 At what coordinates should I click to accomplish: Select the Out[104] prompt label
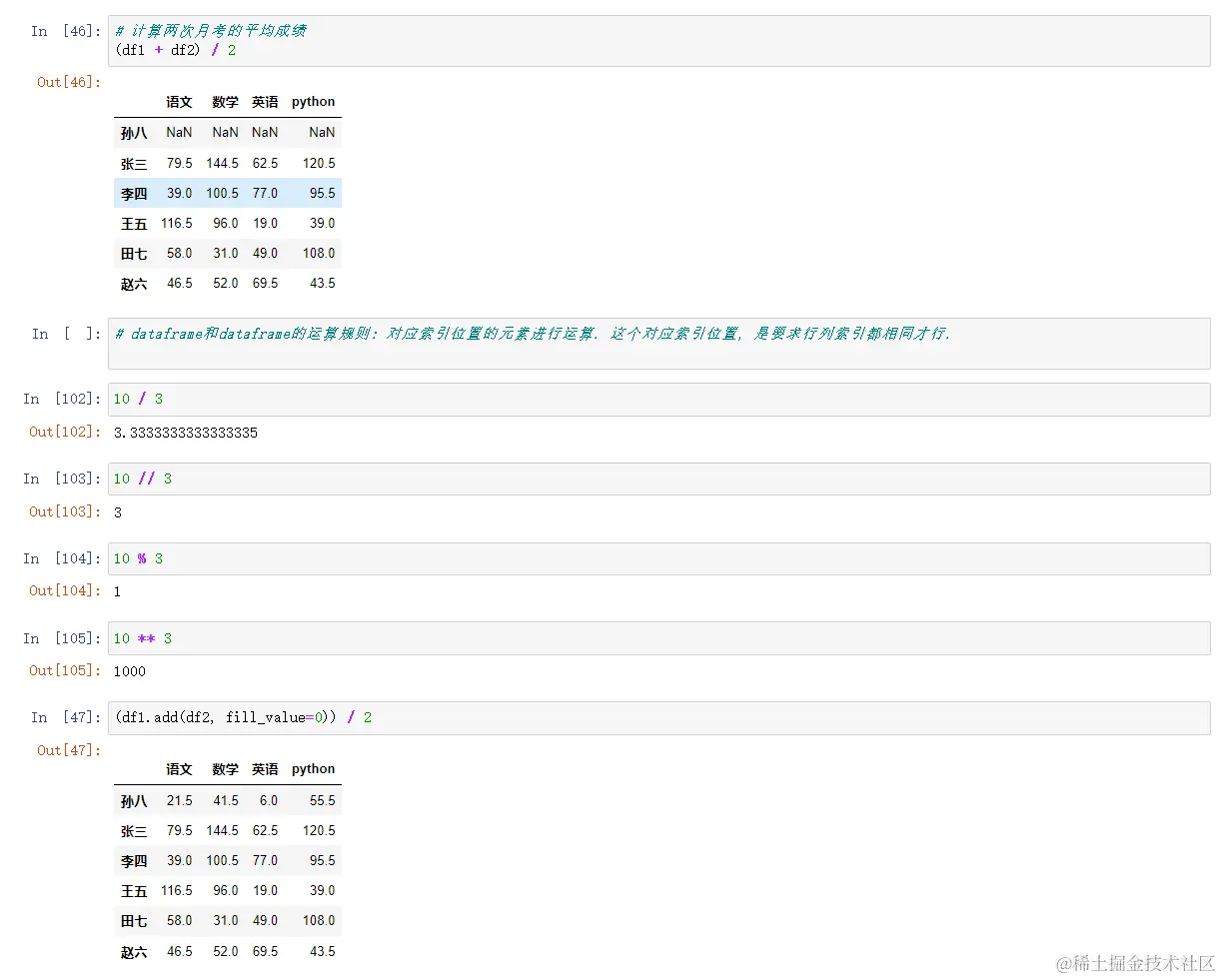click(x=65, y=590)
